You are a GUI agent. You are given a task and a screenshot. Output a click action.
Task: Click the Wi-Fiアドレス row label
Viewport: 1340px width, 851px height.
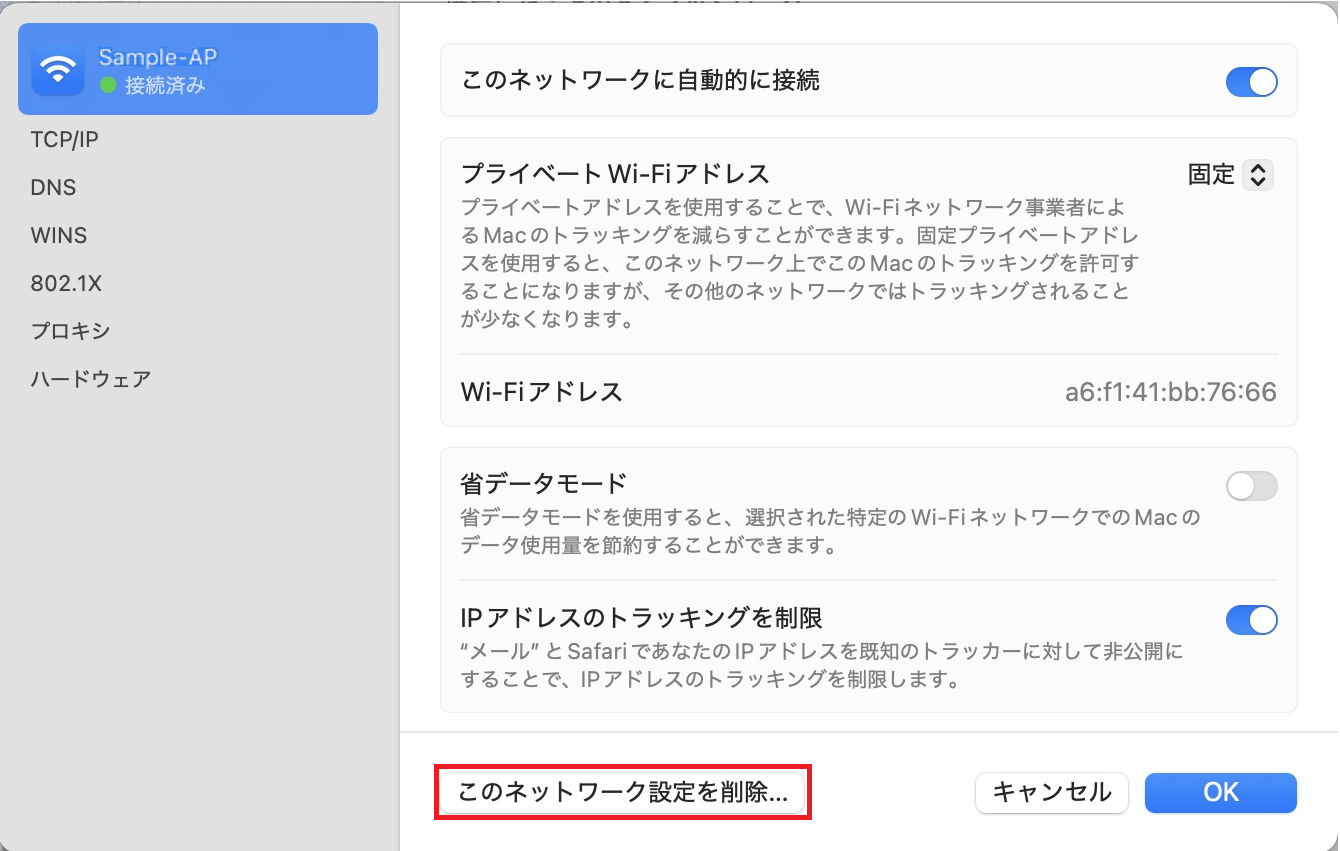541,392
